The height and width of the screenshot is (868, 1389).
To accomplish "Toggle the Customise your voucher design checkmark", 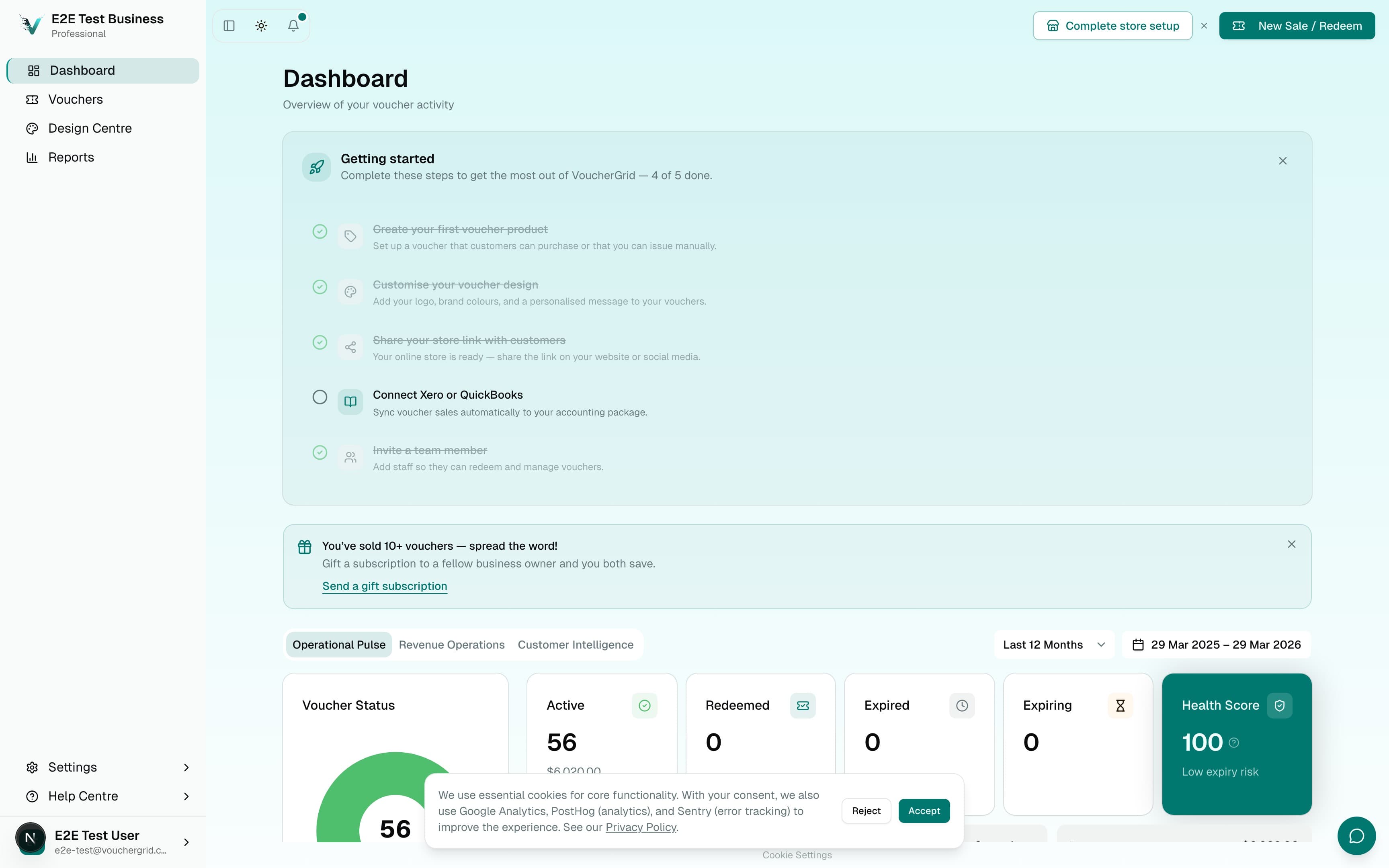I will 320,287.
